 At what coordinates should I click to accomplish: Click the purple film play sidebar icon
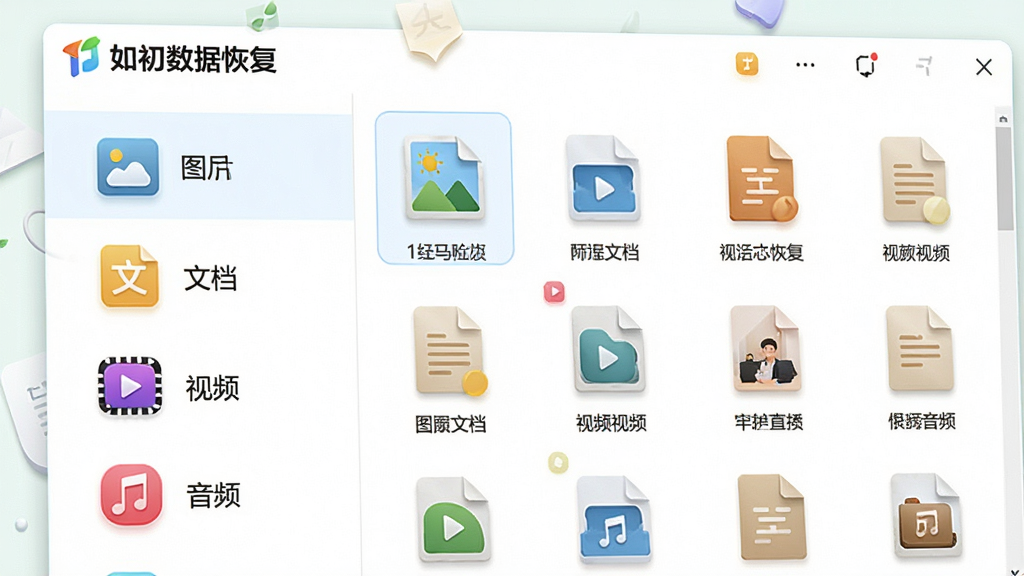coord(130,386)
